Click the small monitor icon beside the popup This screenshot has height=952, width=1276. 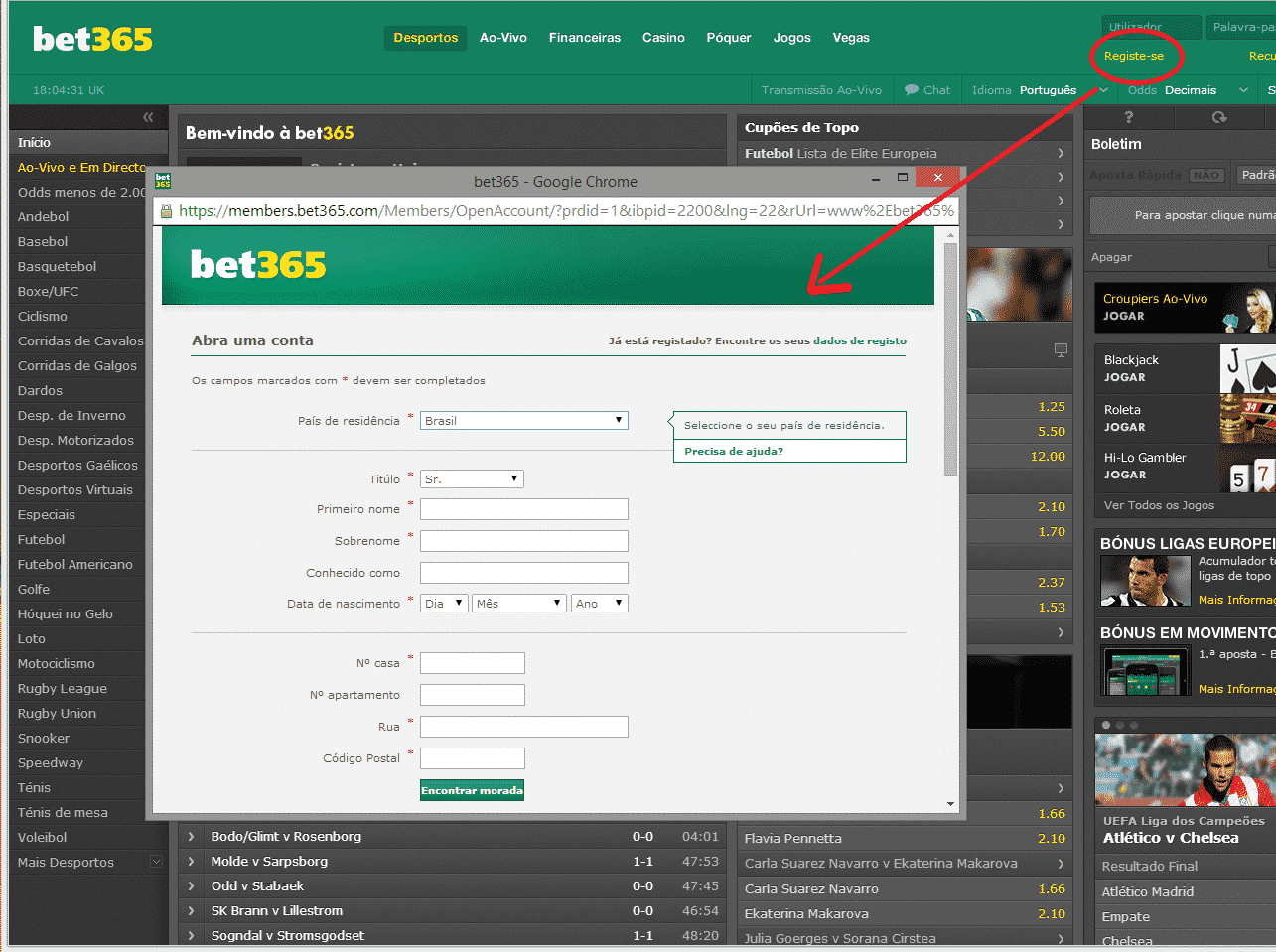[1061, 350]
